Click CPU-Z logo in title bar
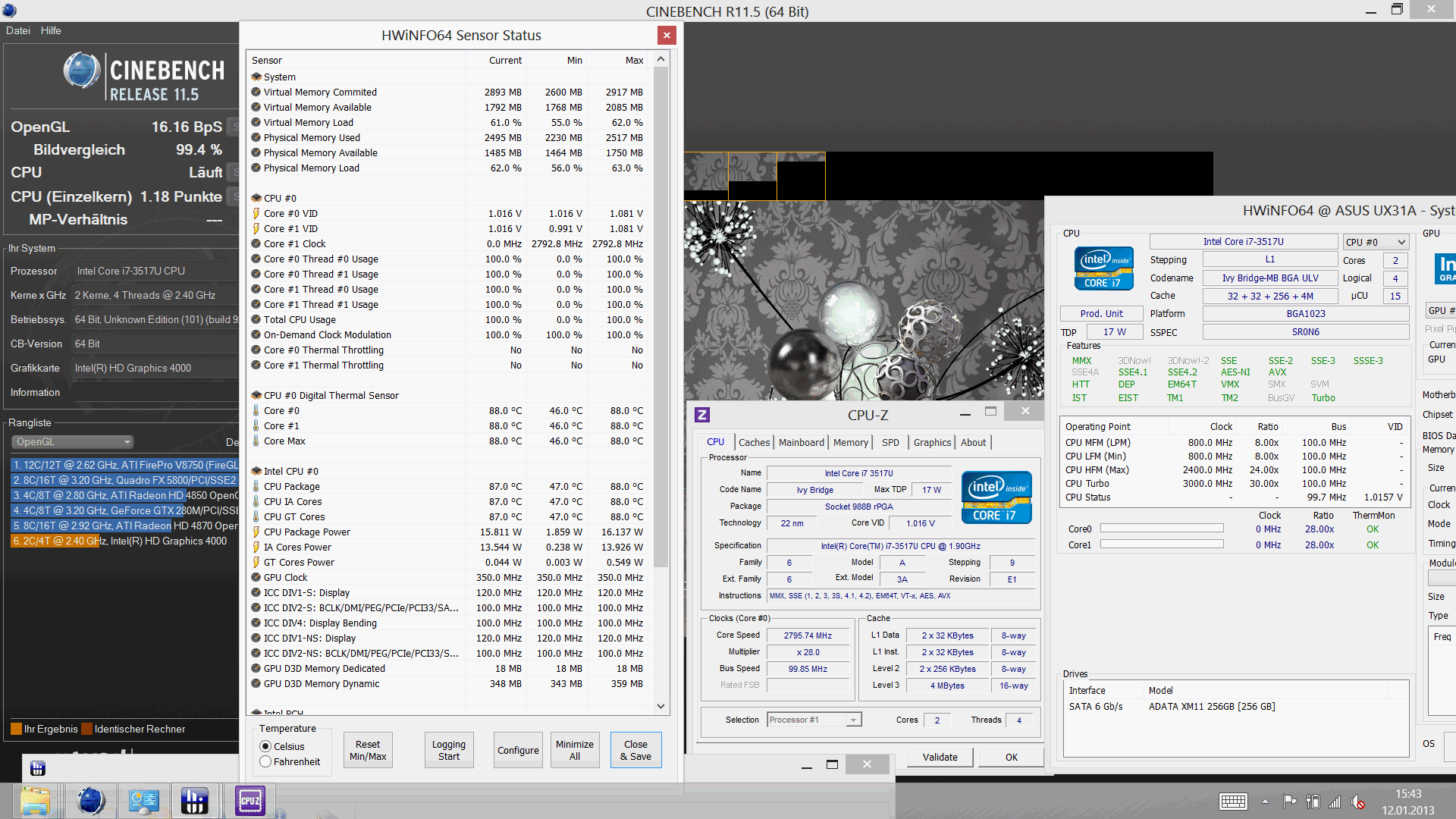 pos(702,415)
